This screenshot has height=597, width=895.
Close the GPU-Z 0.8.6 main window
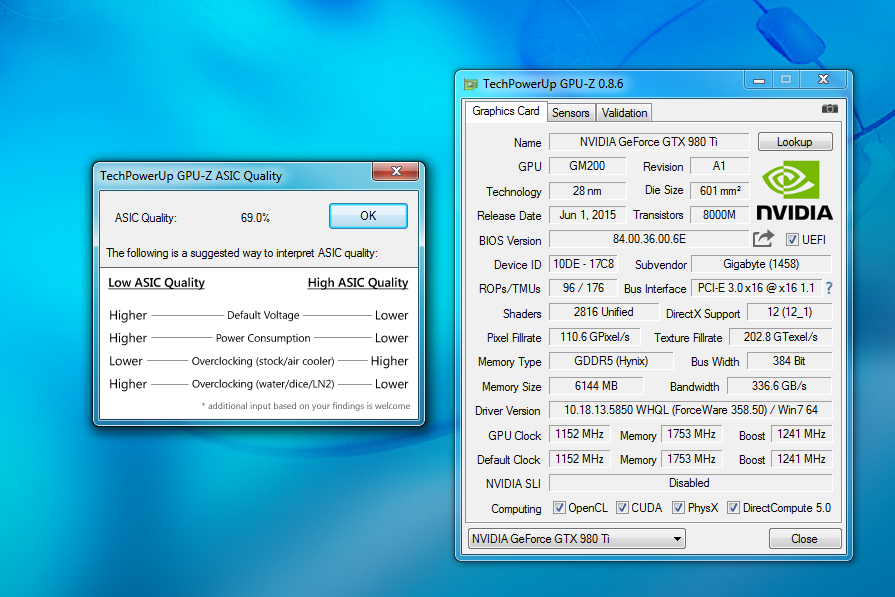coord(823,79)
